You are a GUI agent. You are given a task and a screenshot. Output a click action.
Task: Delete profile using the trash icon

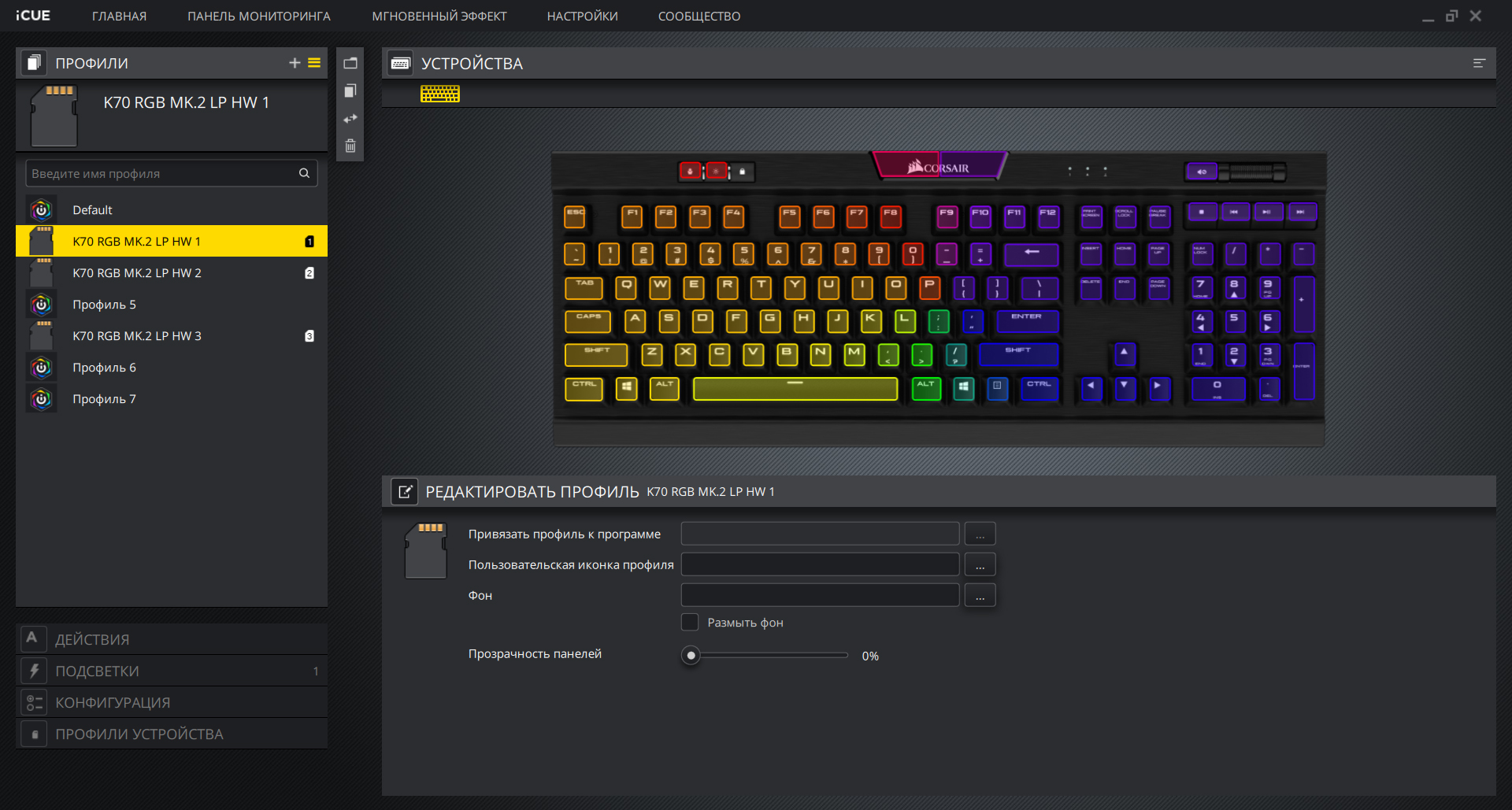(350, 146)
